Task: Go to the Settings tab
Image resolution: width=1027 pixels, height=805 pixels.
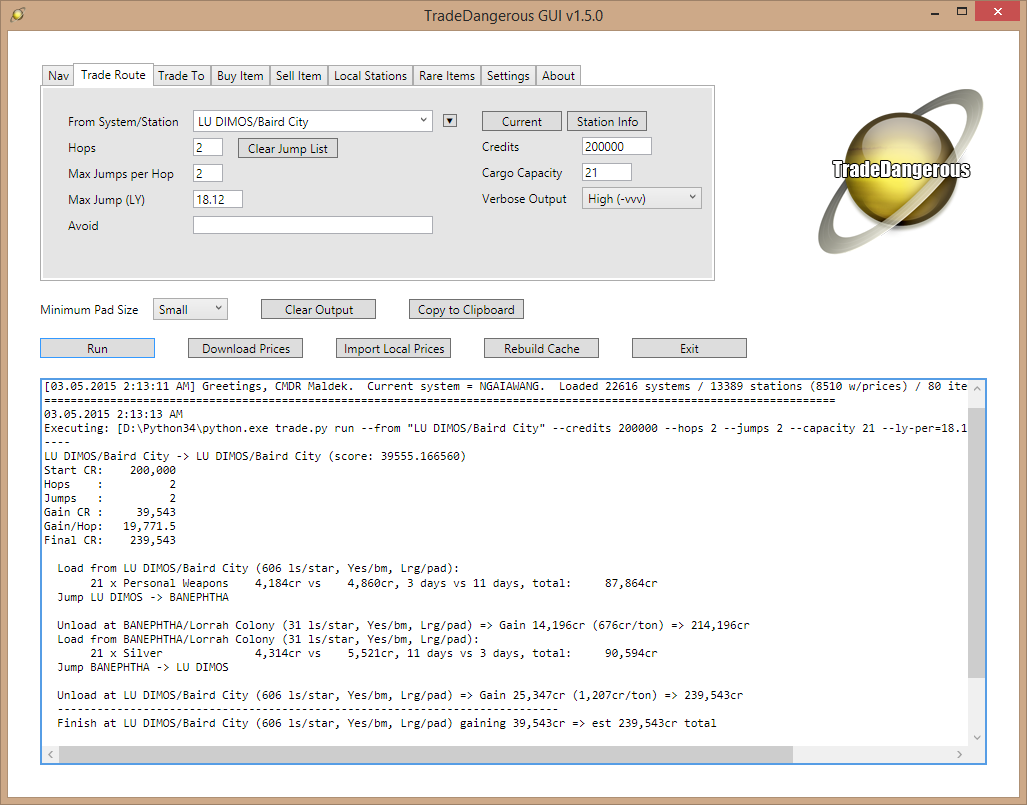Action: pos(508,76)
